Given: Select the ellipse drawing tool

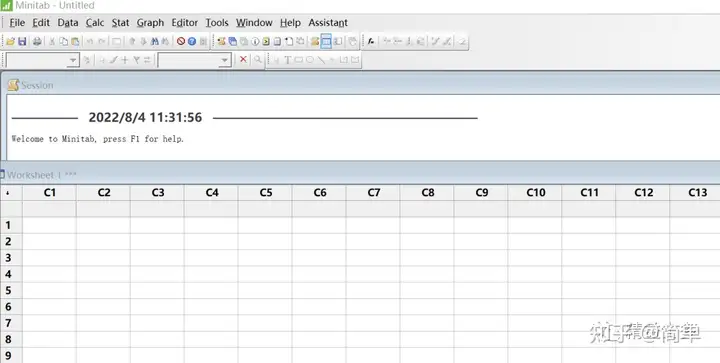Looking at the screenshot, I should [x=310, y=60].
